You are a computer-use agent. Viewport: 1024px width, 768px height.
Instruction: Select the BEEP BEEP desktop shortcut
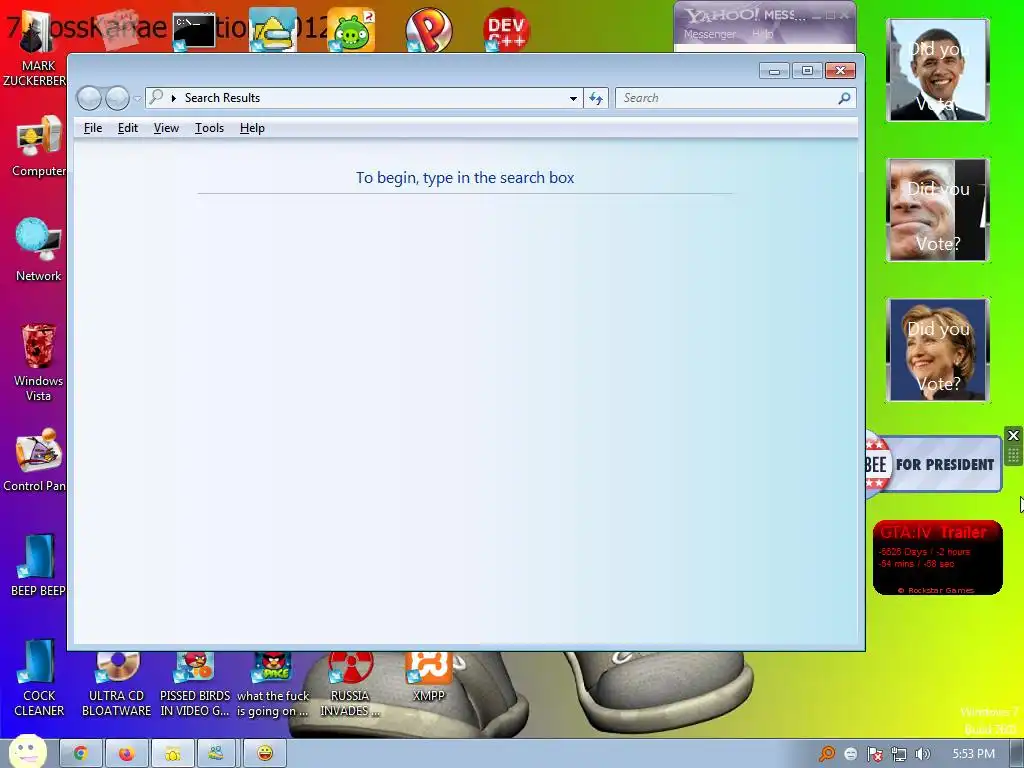pyautogui.click(x=38, y=566)
